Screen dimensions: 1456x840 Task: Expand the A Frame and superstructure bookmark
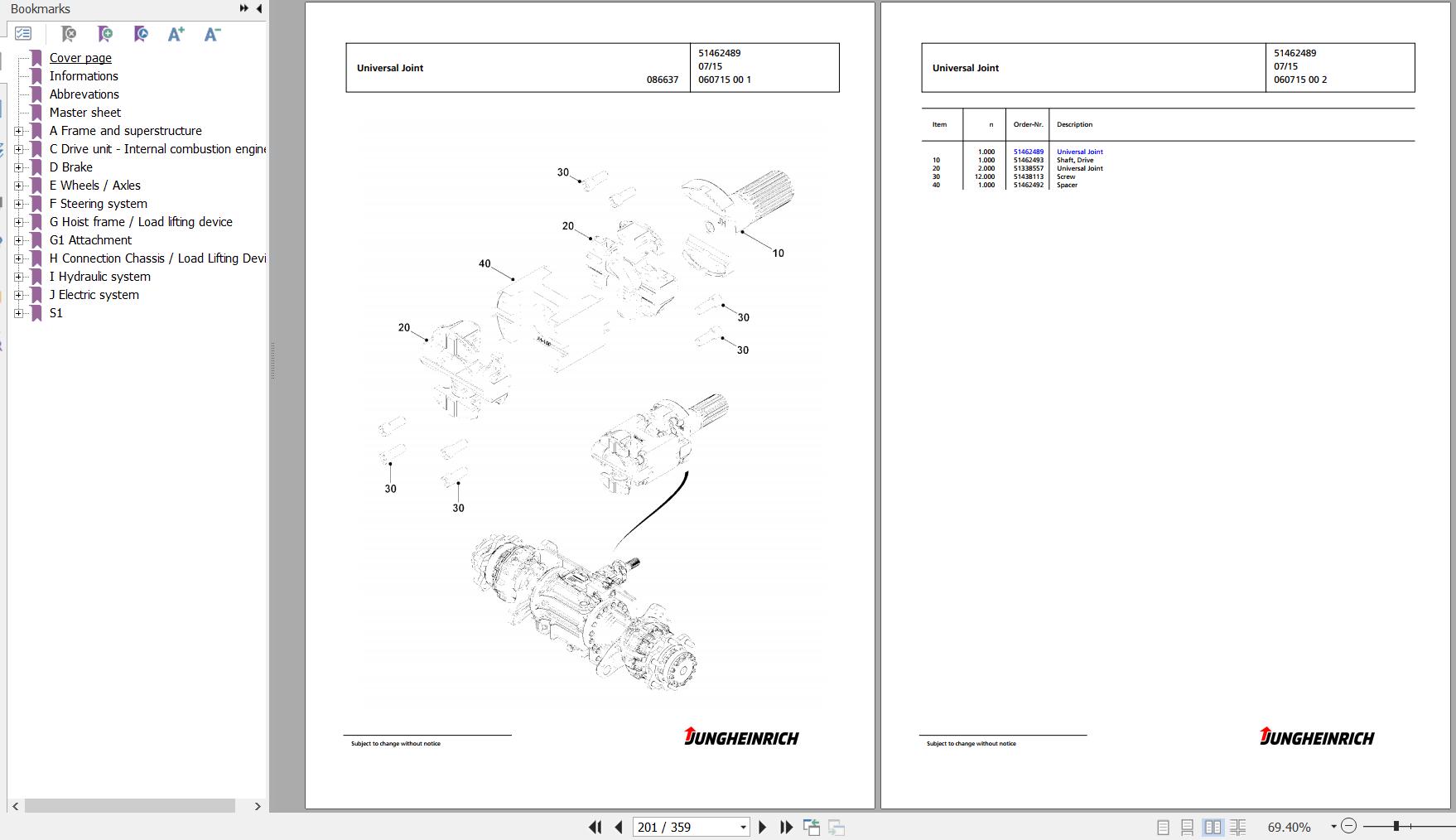coord(18,131)
